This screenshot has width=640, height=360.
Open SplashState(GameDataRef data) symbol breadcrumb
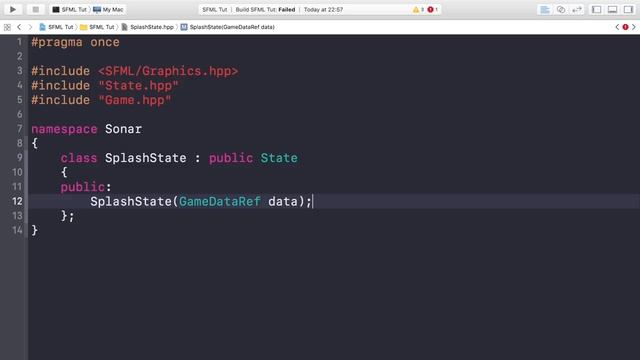pyautogui.click(x=227, y=27)
